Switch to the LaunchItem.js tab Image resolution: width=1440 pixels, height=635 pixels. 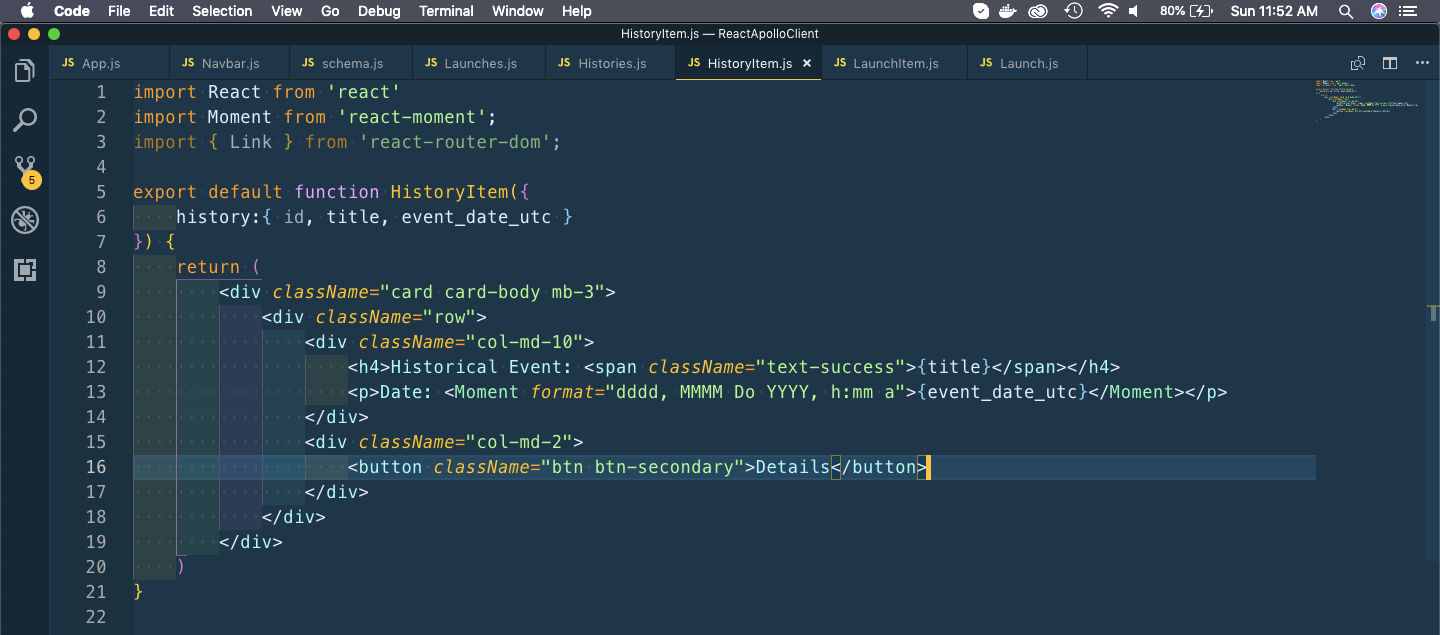click(894, 63)
